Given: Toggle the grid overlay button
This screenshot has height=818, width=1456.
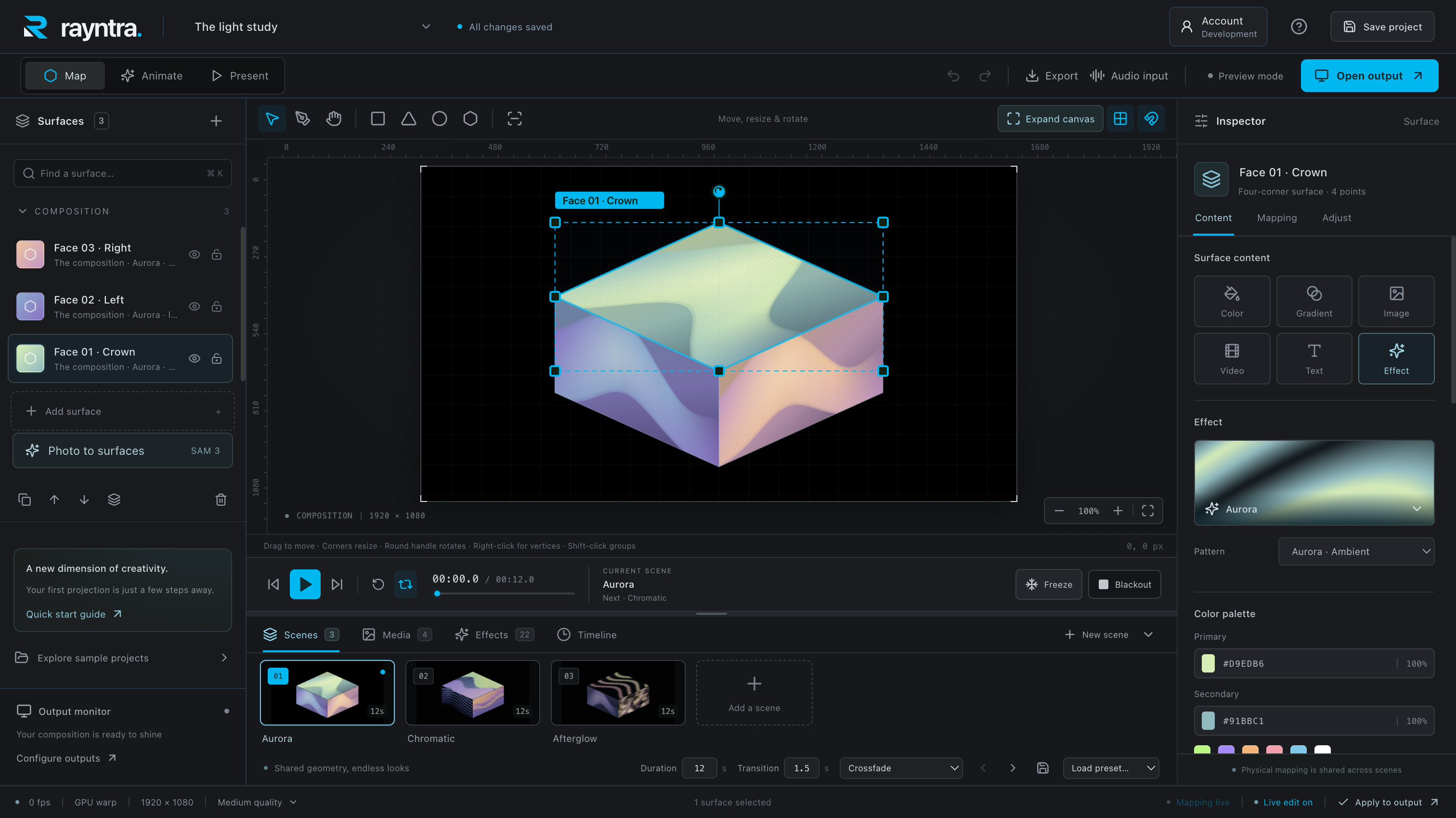Looking at the screenshot, I should (1120, 119).
